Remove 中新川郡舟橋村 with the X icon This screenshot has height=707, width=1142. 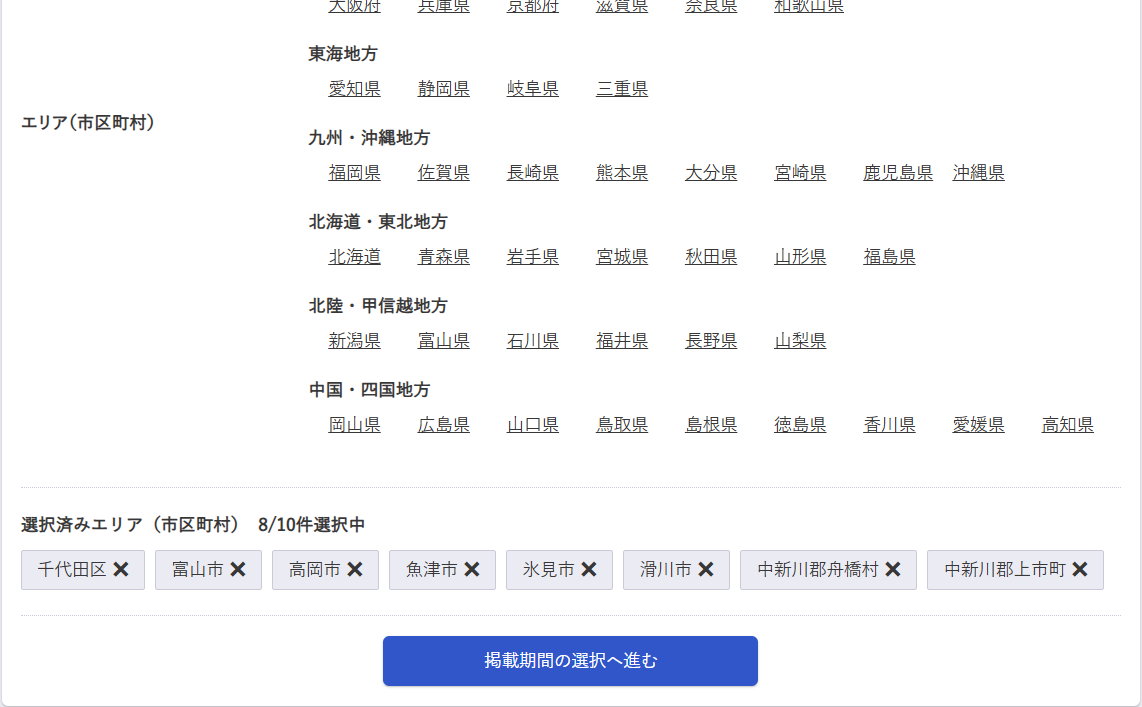click(893, 569)
